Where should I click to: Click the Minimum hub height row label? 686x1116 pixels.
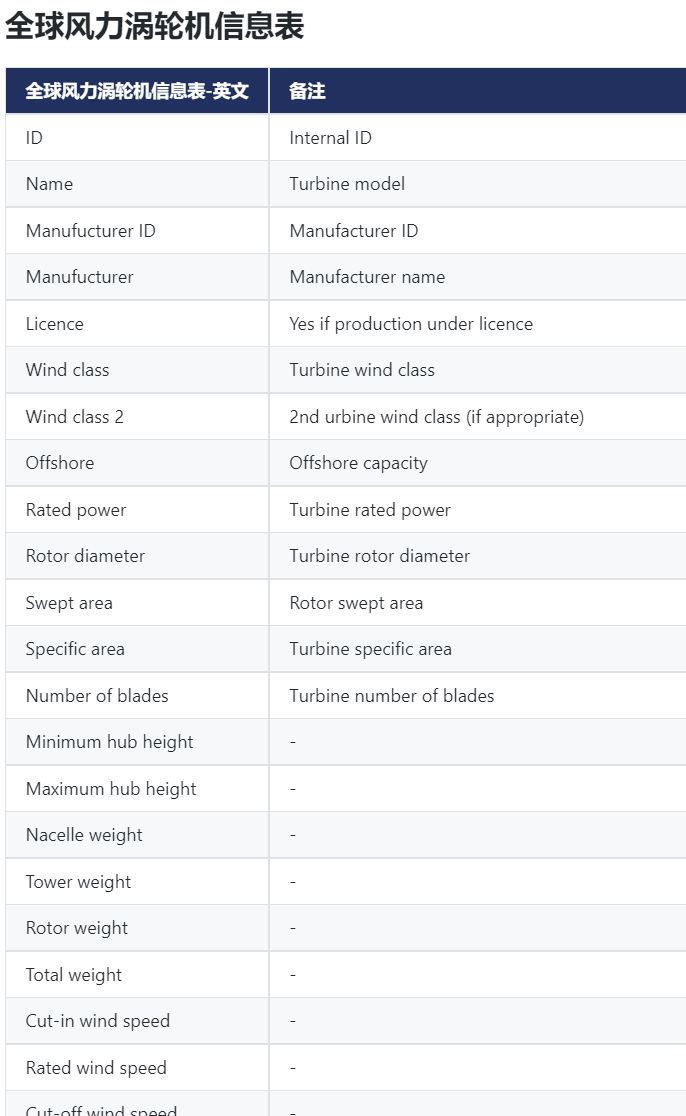(x=110, y=742)
